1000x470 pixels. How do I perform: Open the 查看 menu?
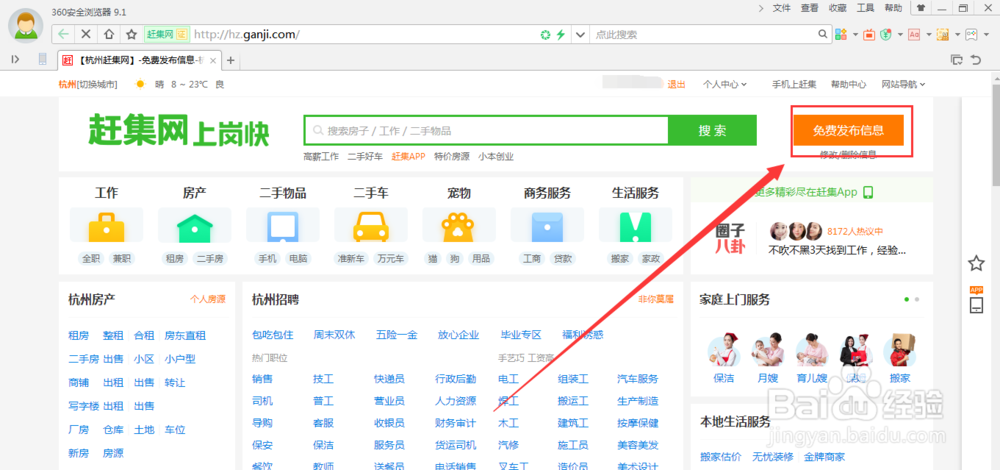[x=809, y=8]
